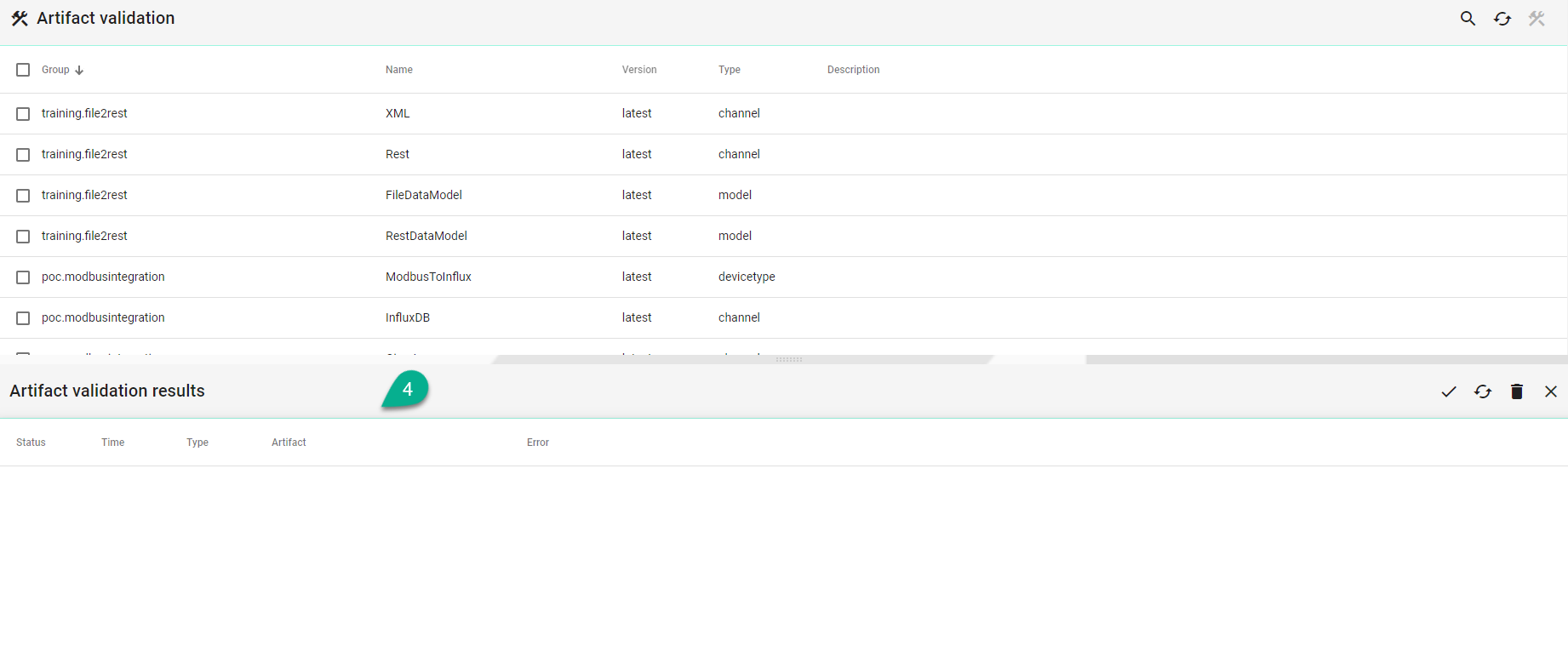The width and height of the screenshot is (1568, 657).
Task: Delete validation results with trash icon
Action: click(x=1517, y=391)
